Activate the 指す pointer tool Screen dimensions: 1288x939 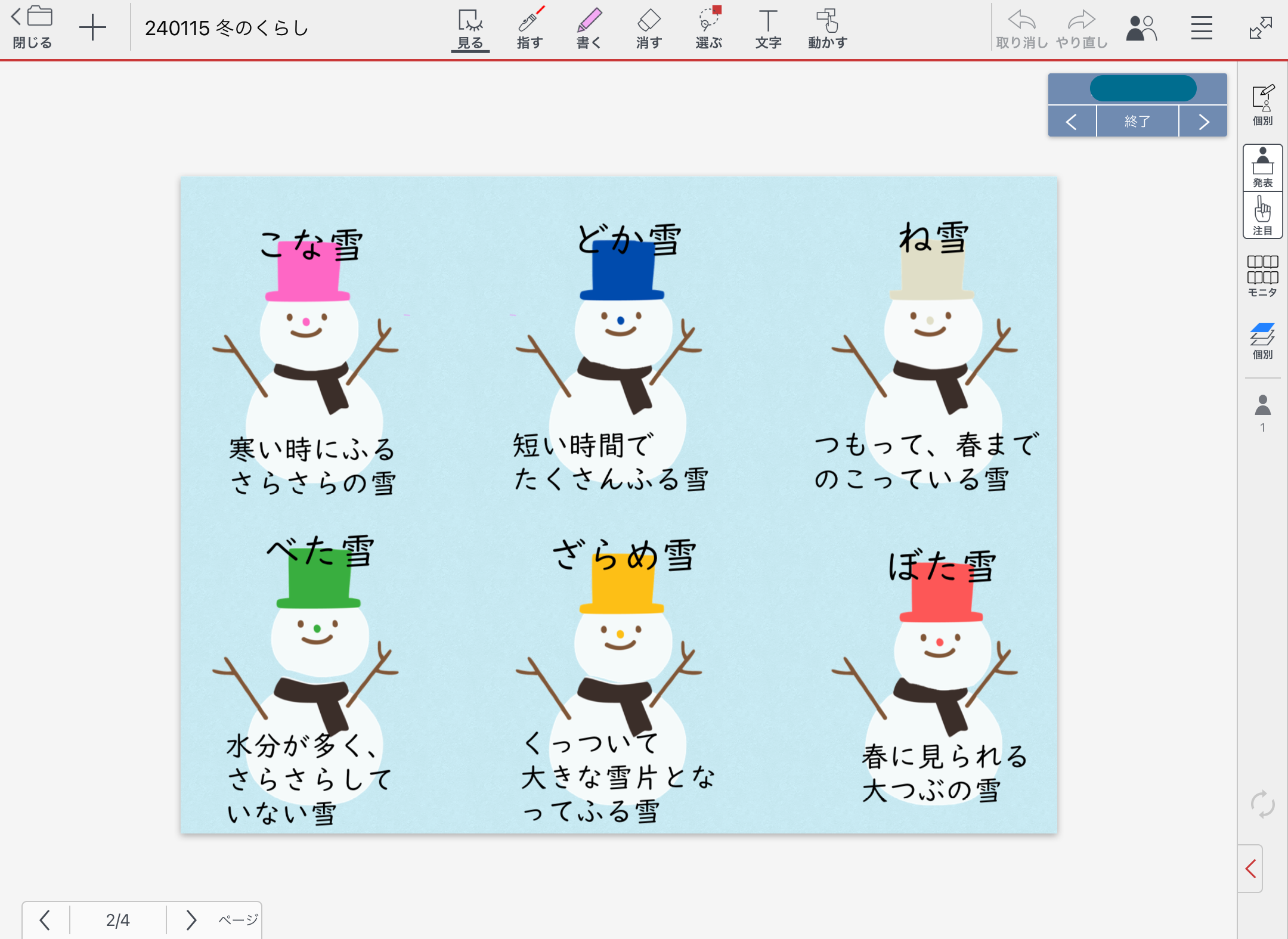530,28
